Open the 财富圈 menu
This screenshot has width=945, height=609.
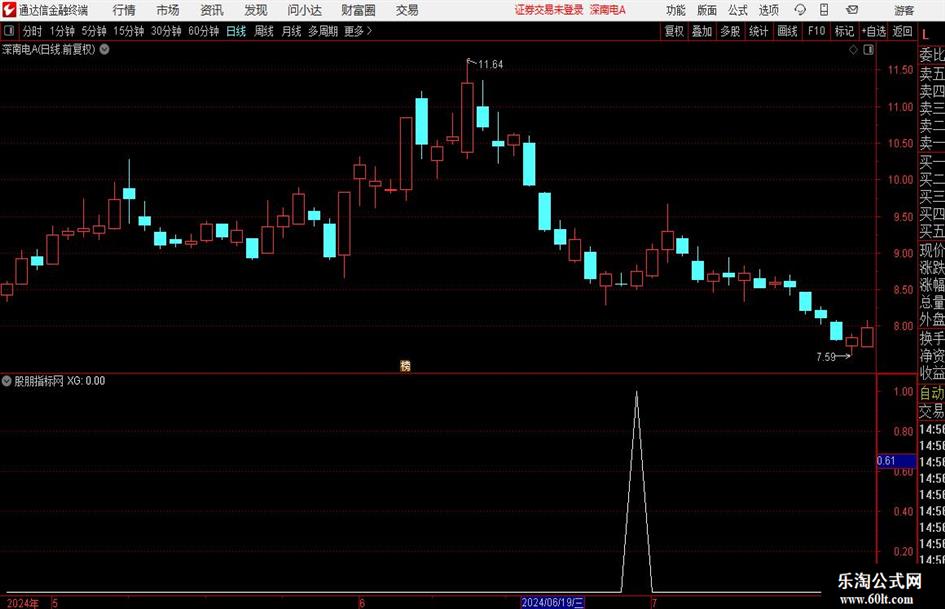tap(358, 10)
